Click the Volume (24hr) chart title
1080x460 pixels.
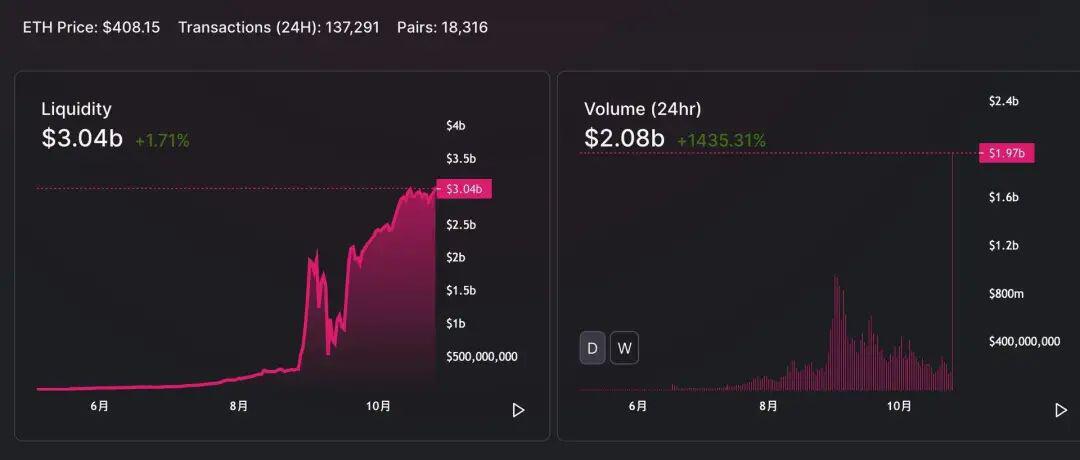642,109
